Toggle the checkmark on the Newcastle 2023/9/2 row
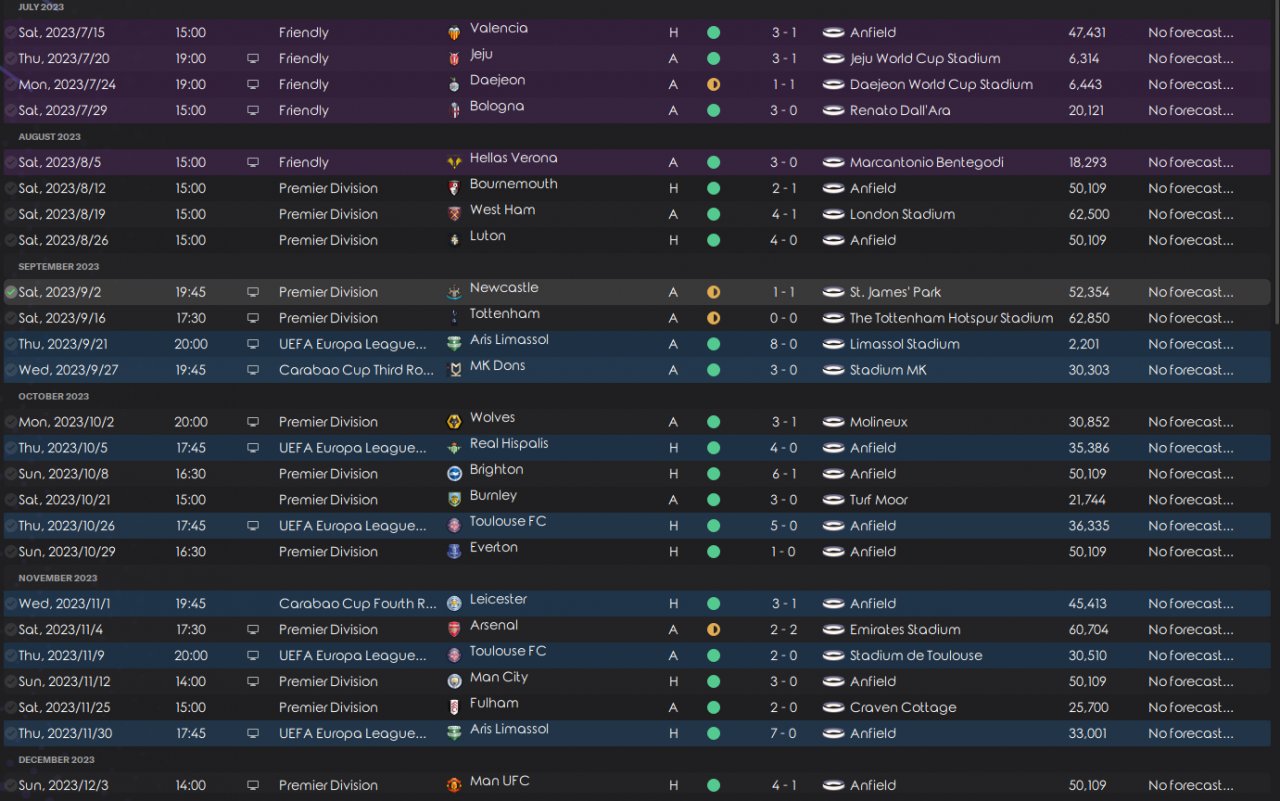Viewport: 1280px width, 801px height. tap(10, 293)
